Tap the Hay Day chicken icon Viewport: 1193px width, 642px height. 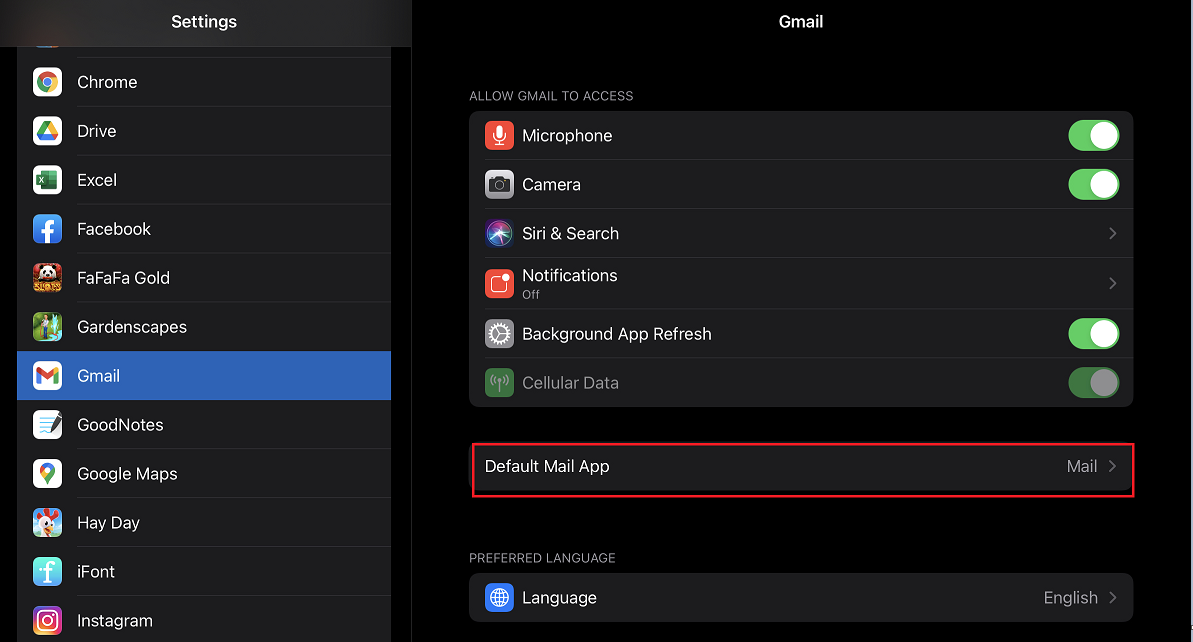click(47, 523)
